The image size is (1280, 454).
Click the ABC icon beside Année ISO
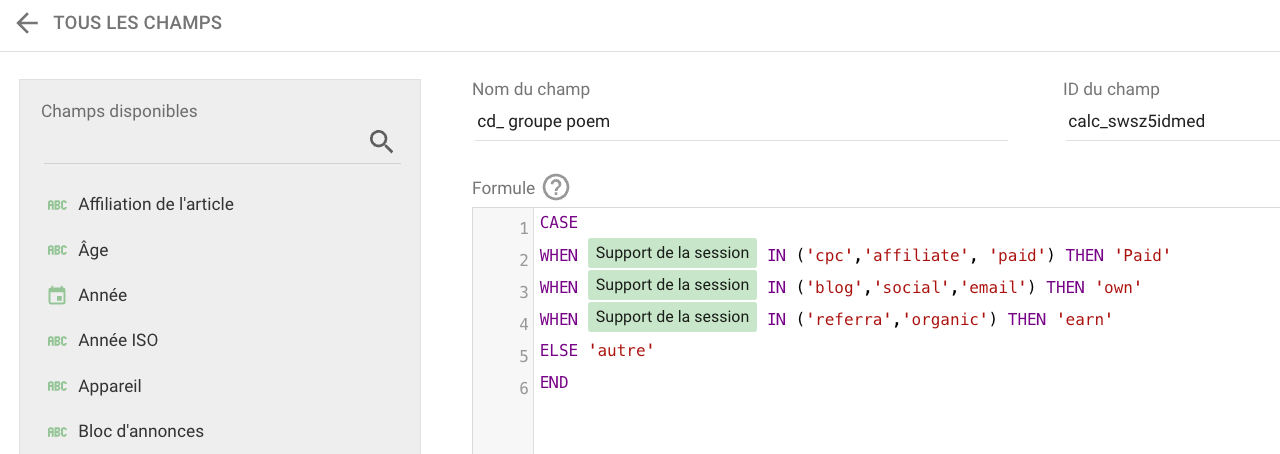click(58, 340)
